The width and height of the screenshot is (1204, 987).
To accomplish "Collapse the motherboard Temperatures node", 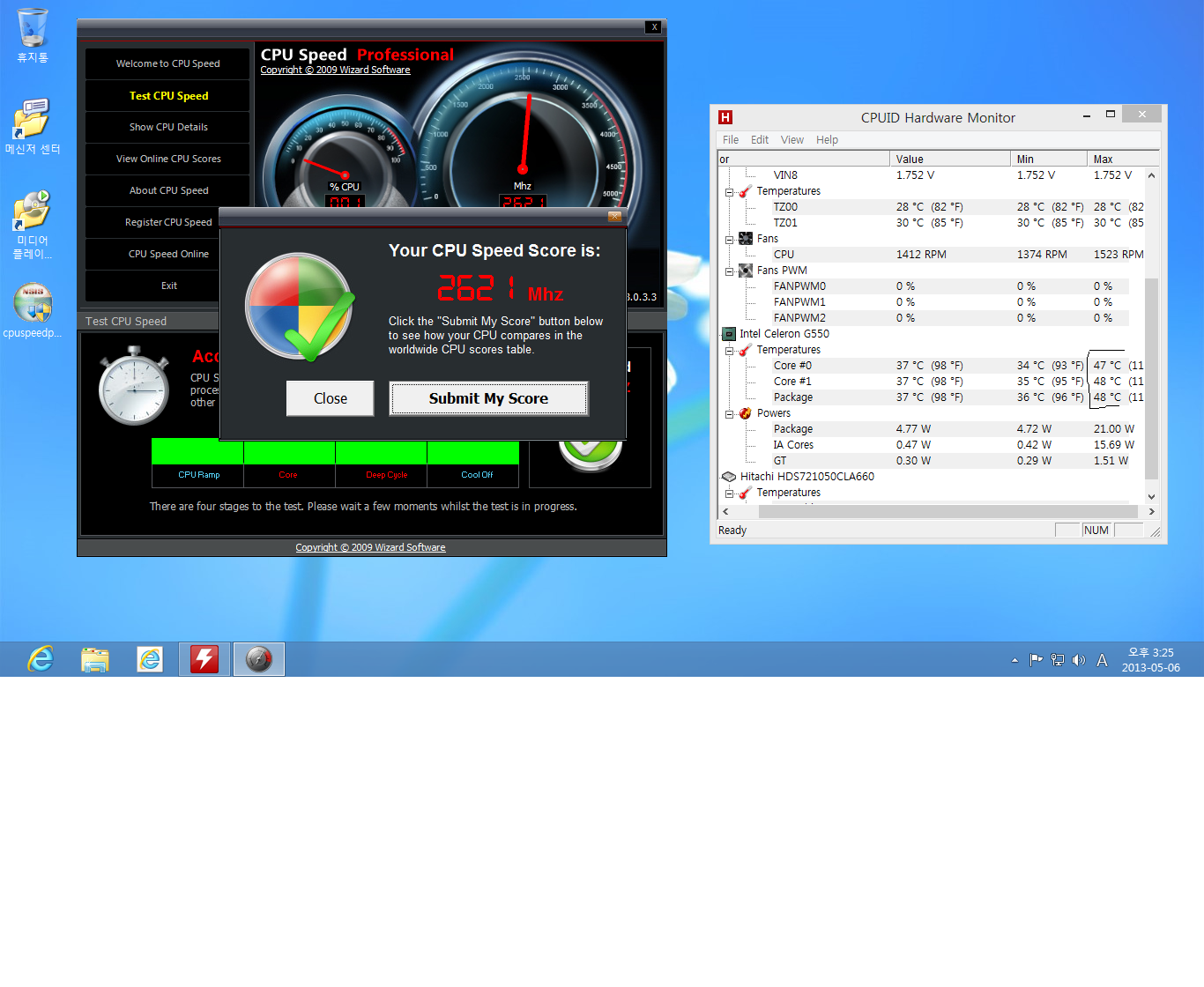I will (730, 192).
